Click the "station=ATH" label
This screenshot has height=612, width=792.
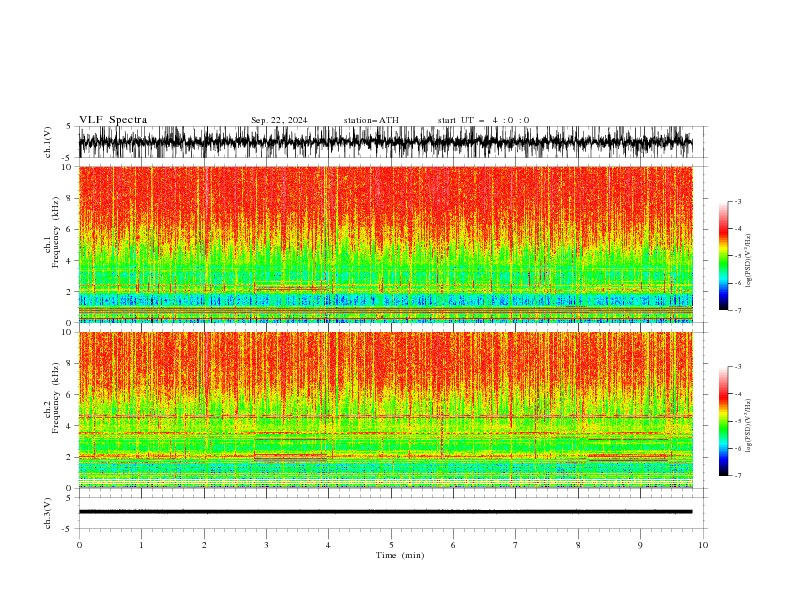tap(371, 120)
